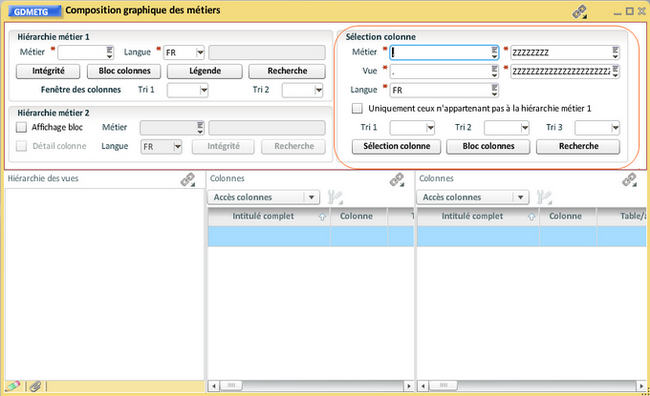Toggle Détail colonne checkbox
Screen dimensions: 650x396
(x=21, y=146)
